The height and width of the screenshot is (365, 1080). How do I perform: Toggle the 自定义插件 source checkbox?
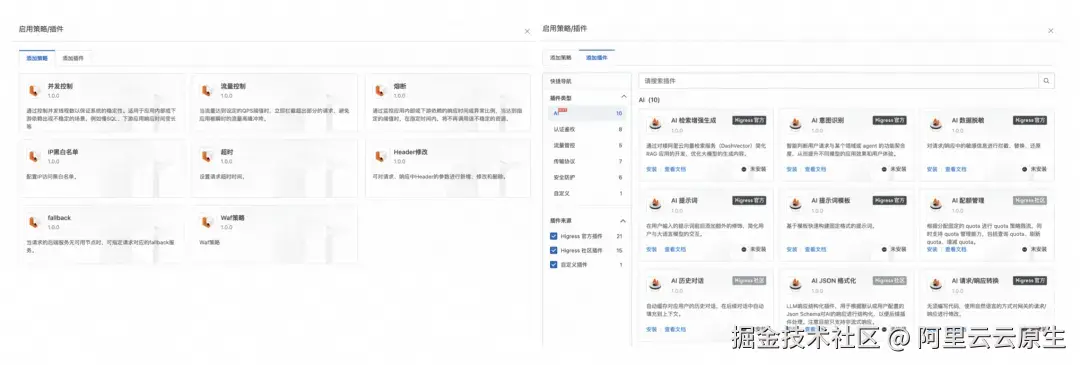(554, 264)
